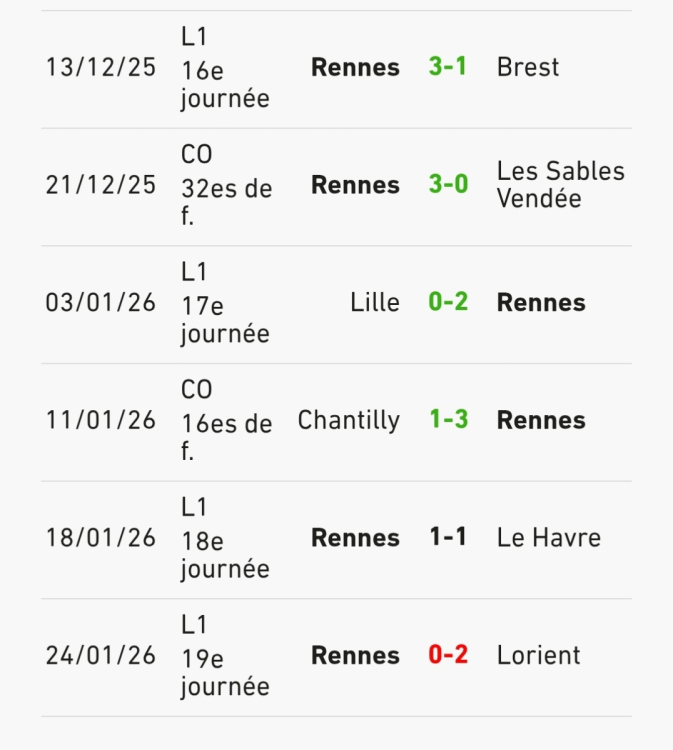Click the 3-1 score of Rennes vs Brest

(x=447, y=67)
